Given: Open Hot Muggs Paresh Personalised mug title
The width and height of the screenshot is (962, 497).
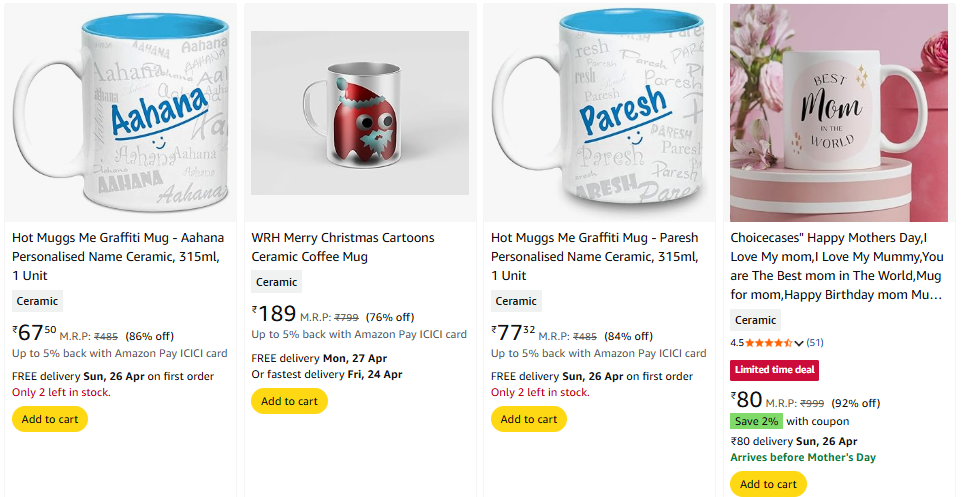Looking at the screenshot, I should (597, 256).
